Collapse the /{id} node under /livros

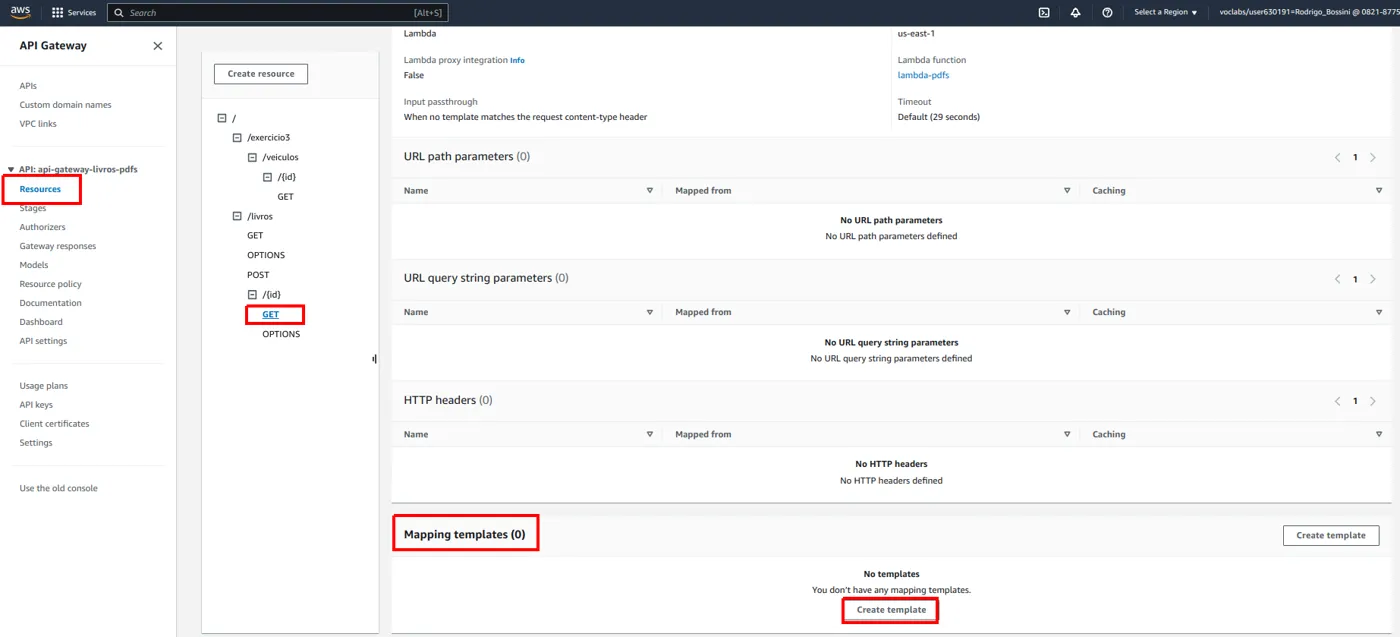252,295
